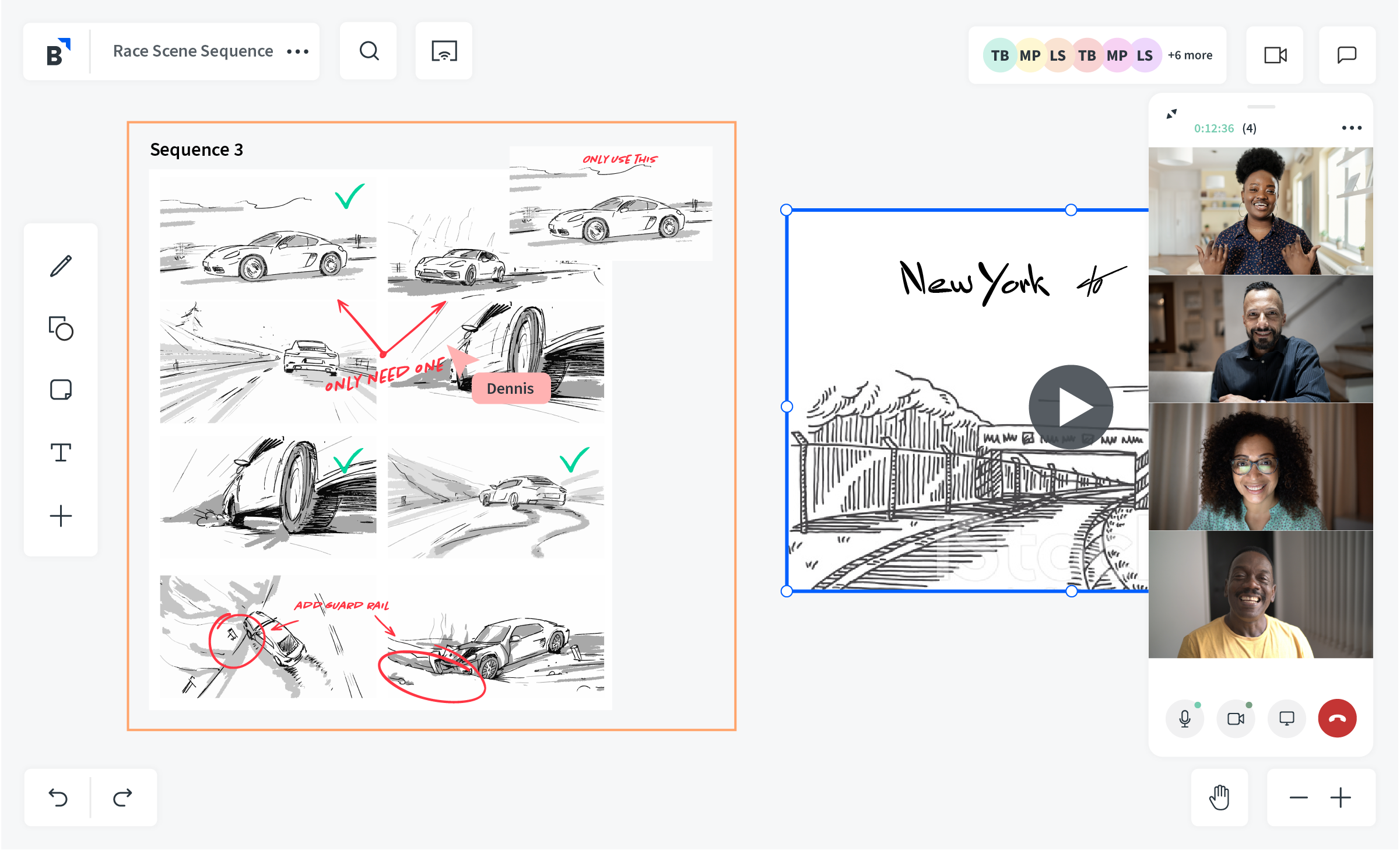This screenshot has width=1400, height=850.
Task: Collapse the video call panel
Action: coord(1171,114)
